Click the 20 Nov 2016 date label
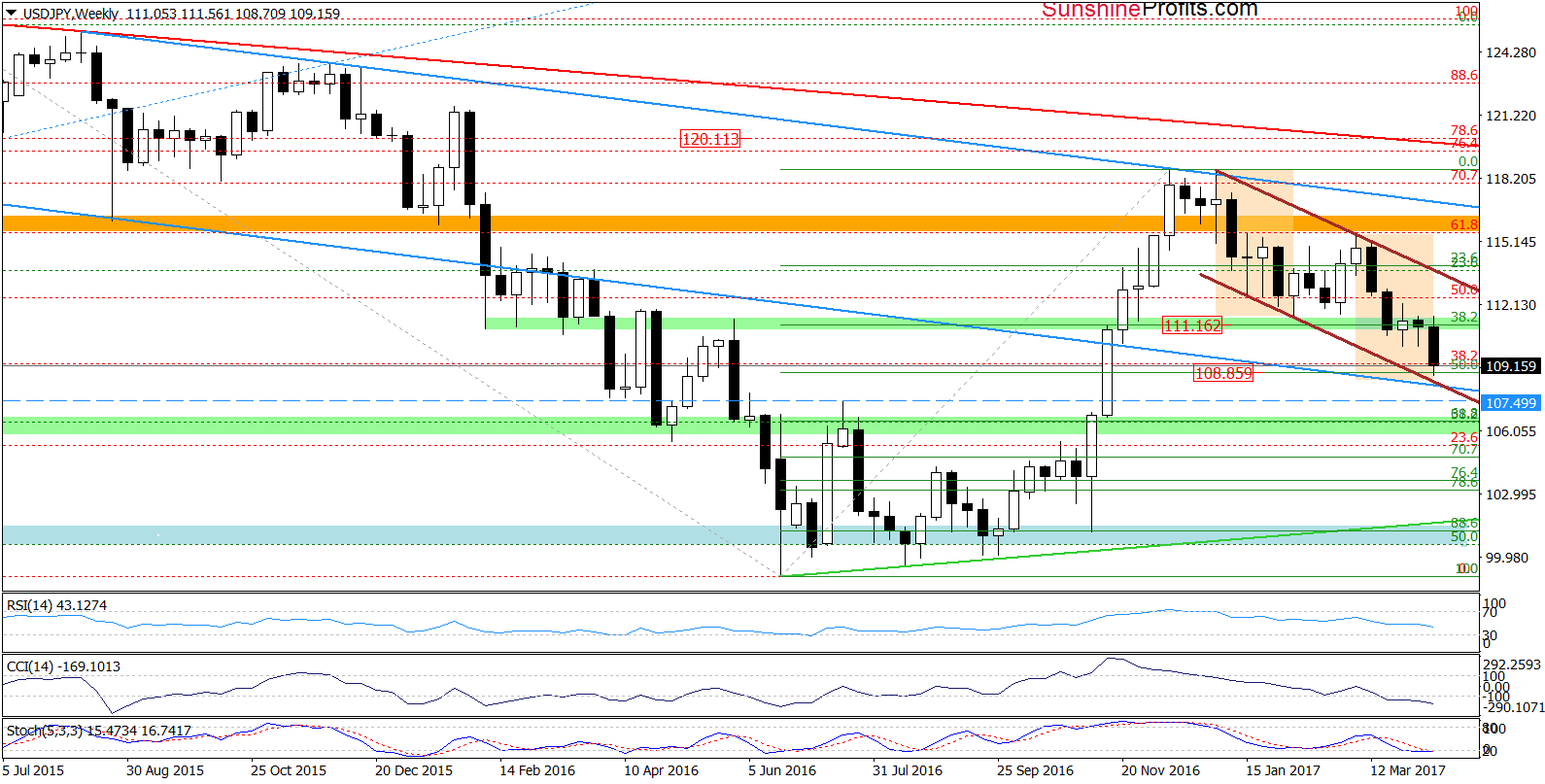1545x784 pixels. click(x=1160, y=770)
